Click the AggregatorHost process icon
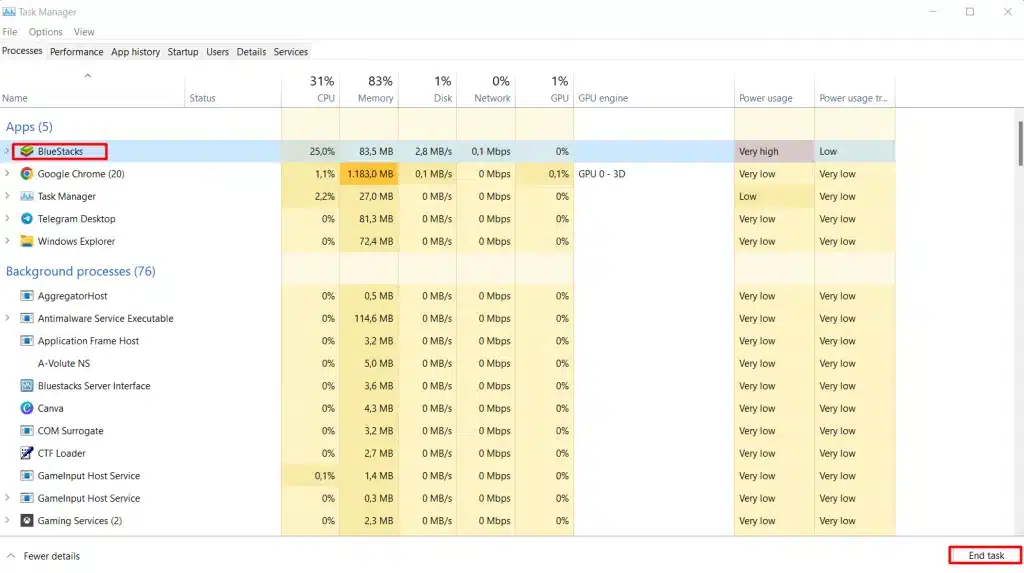The height and width of the screenshot is (573, 1024). [26, 296]
